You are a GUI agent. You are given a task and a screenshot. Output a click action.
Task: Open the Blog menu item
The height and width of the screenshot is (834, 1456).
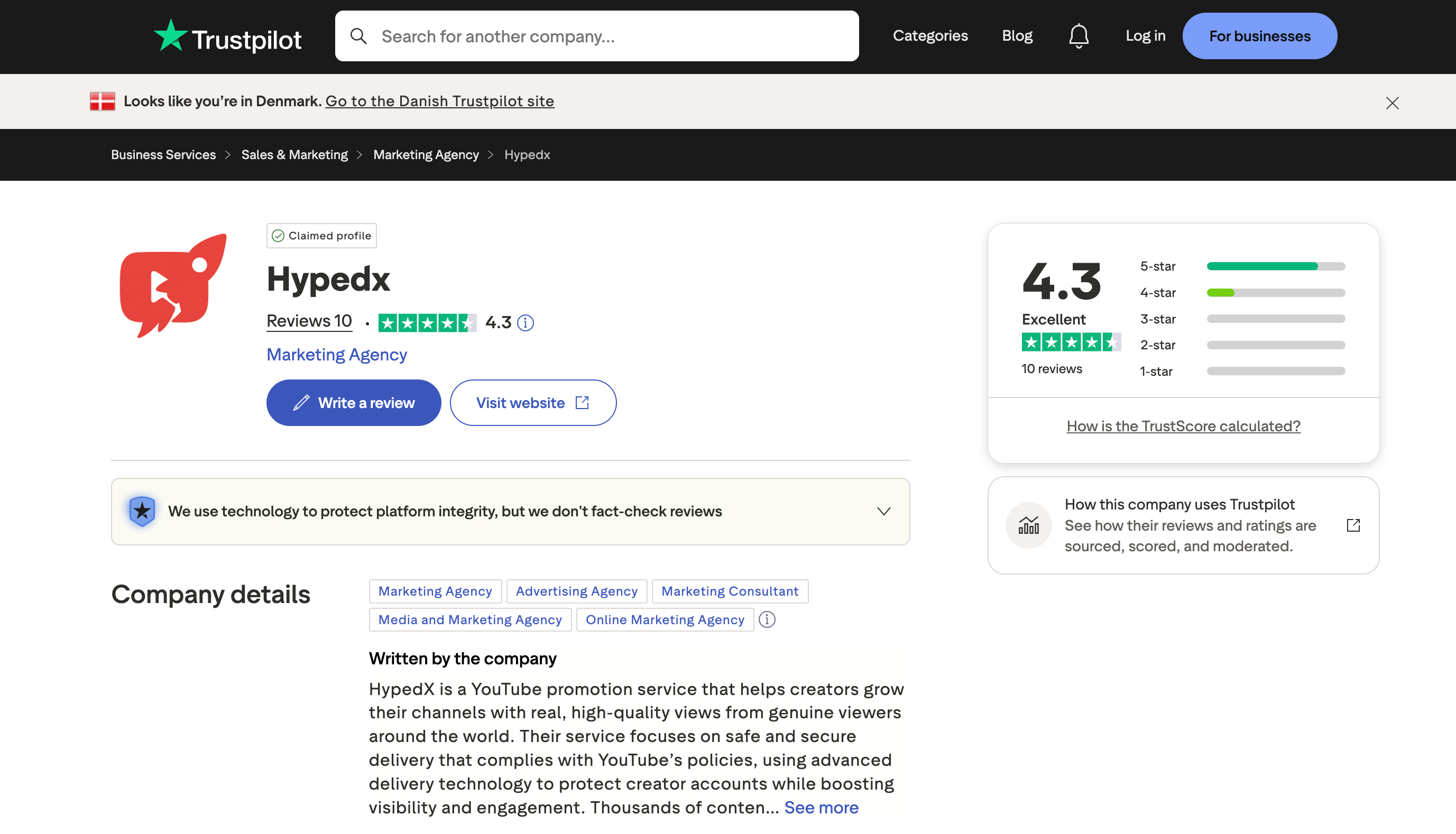coord(1017,36)
